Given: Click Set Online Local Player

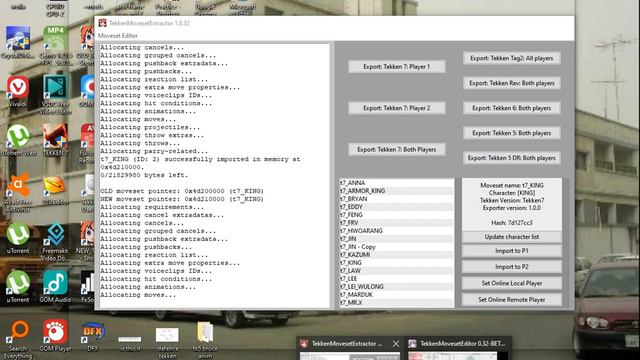Looking at the screenshot, I should (512, 283).
